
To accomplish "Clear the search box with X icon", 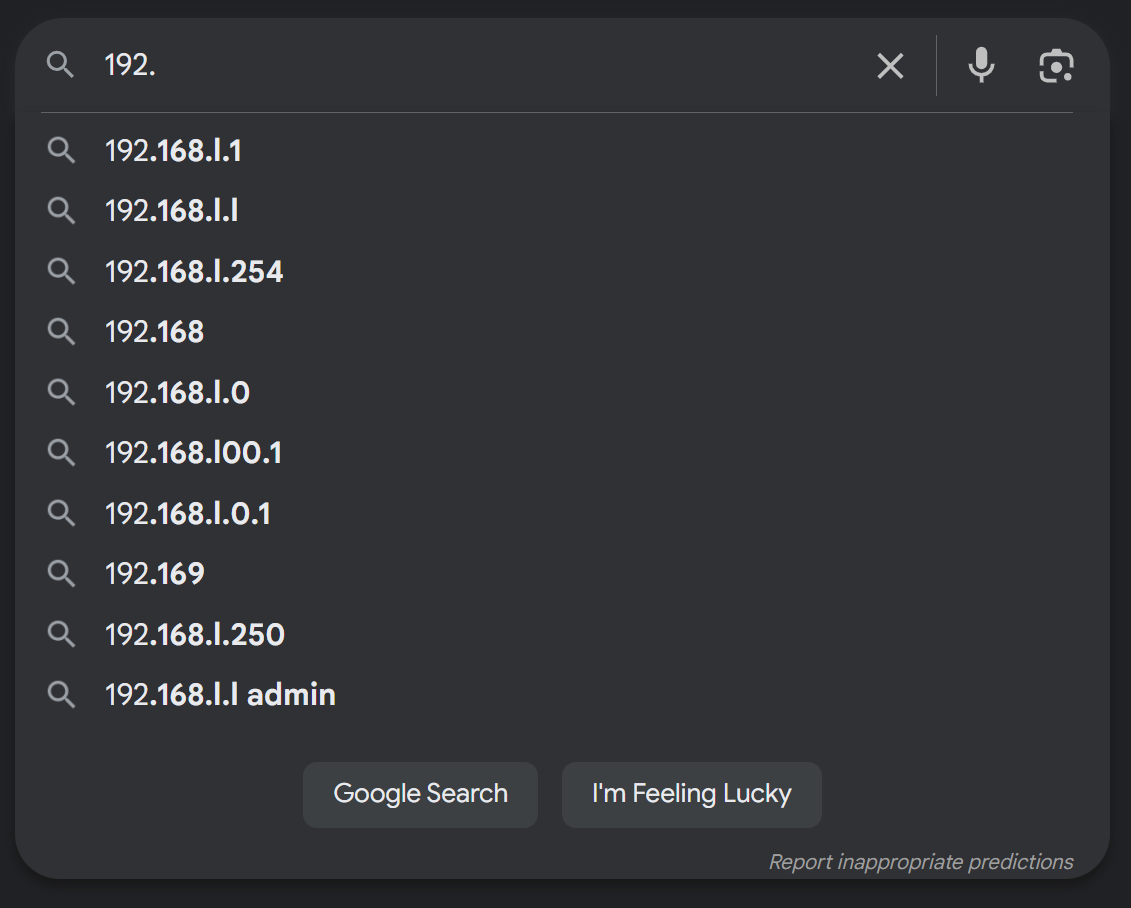I will 890,66.
